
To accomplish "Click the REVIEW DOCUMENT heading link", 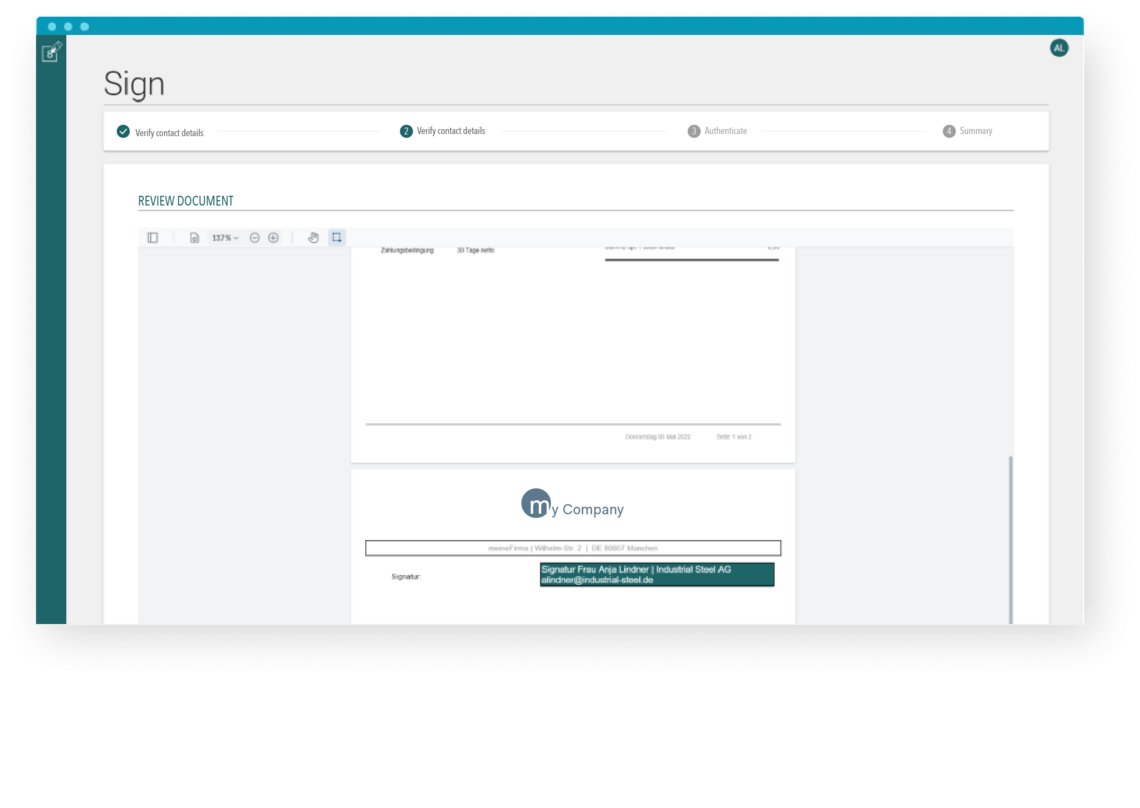I will click(x=185, y=200).
